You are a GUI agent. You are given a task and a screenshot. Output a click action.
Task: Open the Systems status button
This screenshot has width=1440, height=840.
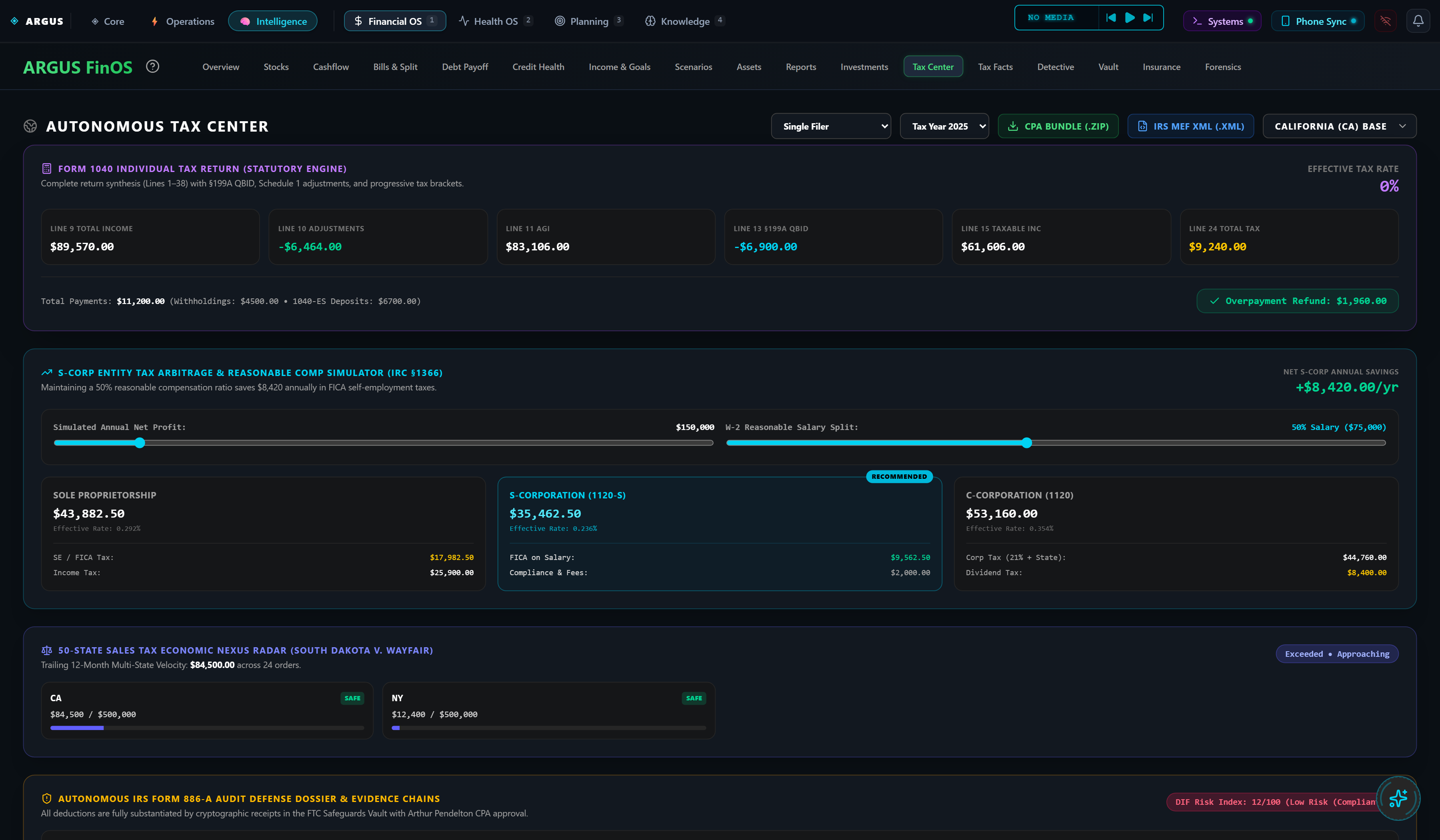click(x=1222, y=21)
